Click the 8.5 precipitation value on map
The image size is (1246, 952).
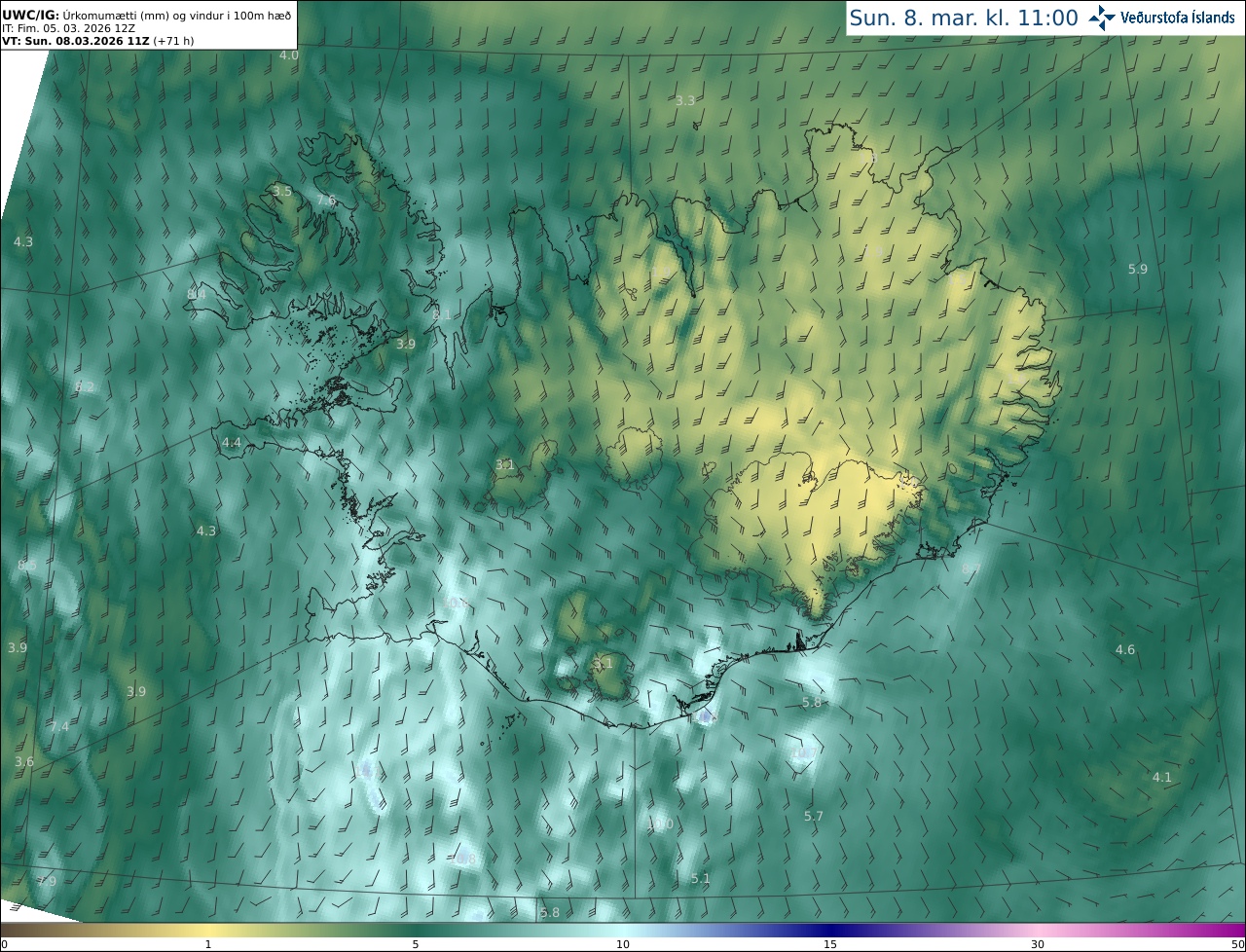pos(27,566)
